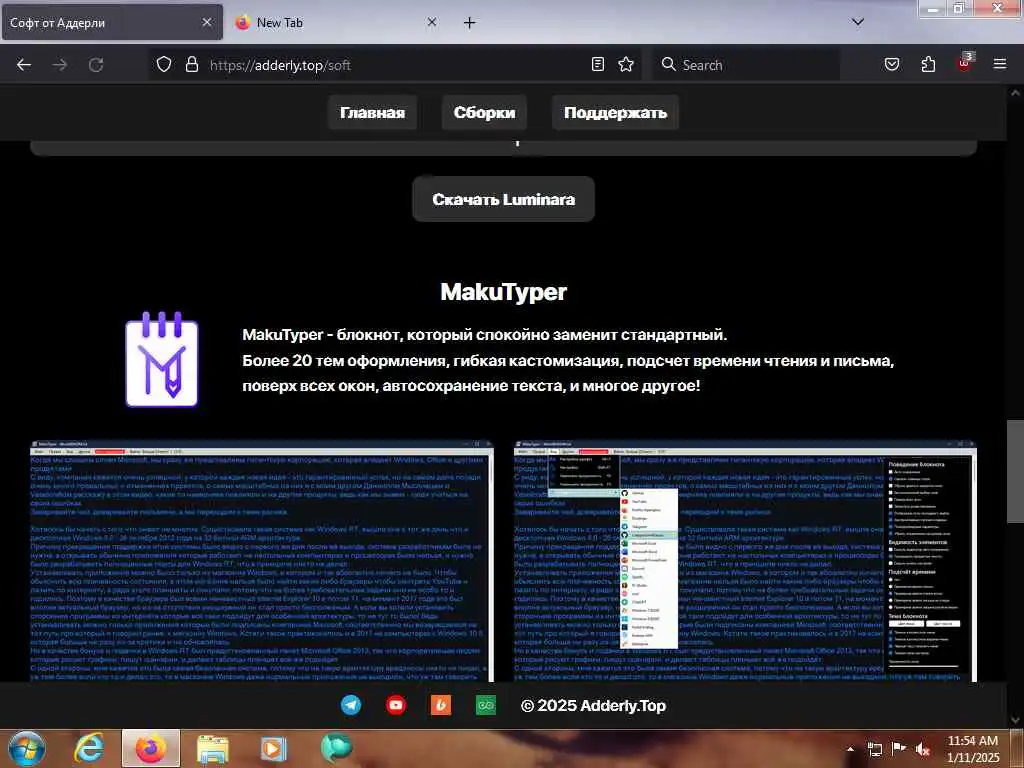Toggle Reader View icon

(598, 64)
